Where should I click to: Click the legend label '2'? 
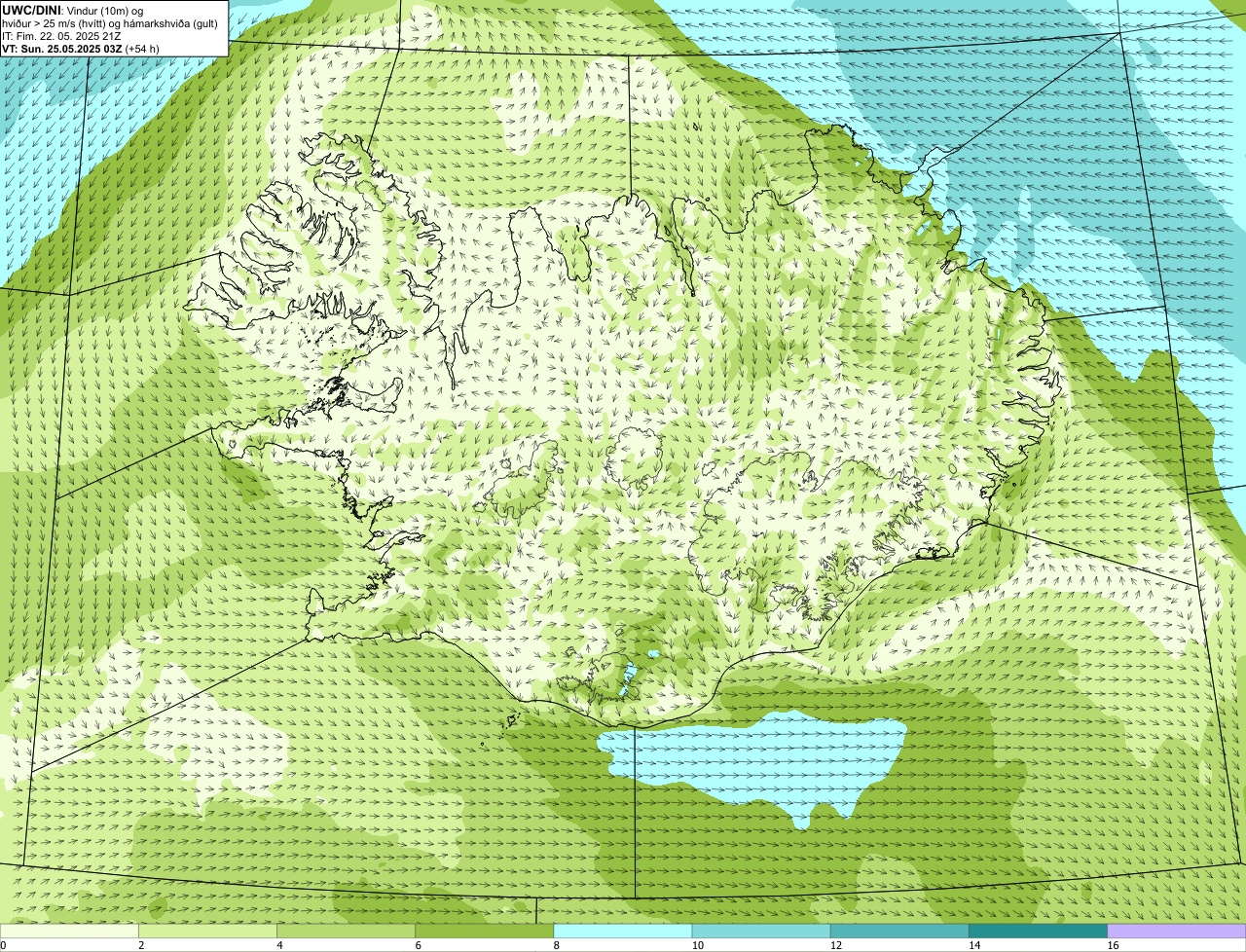coord(141,945)
